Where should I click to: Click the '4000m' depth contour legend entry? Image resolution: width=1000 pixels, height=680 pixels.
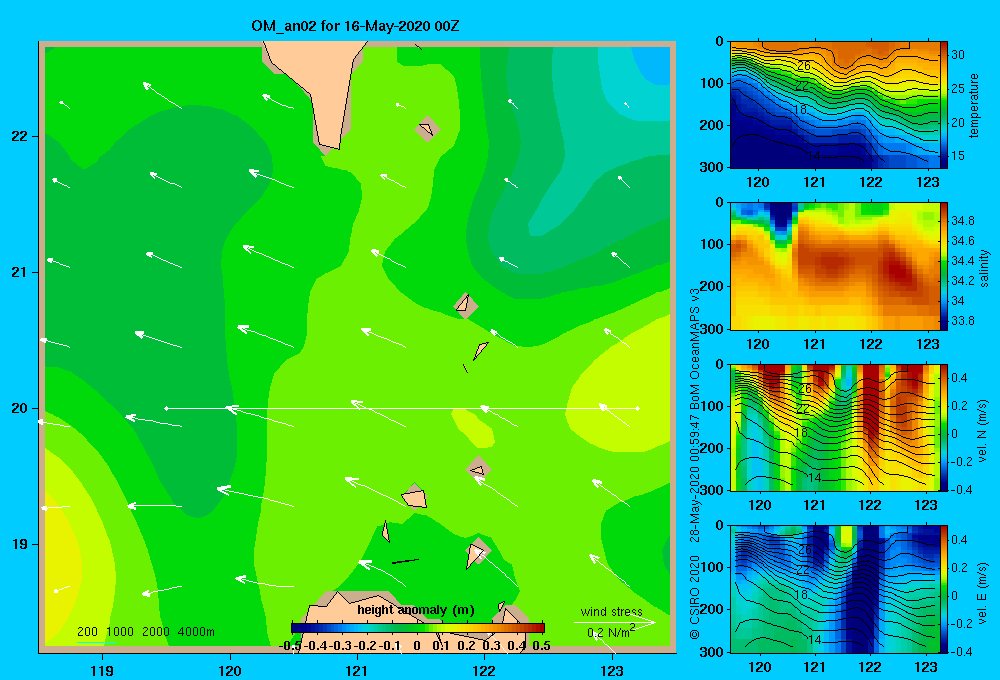coord(196,632)
